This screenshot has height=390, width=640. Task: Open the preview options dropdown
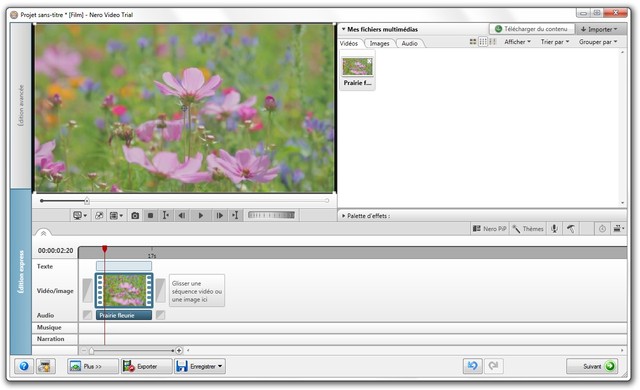click(x=116, y=215)
